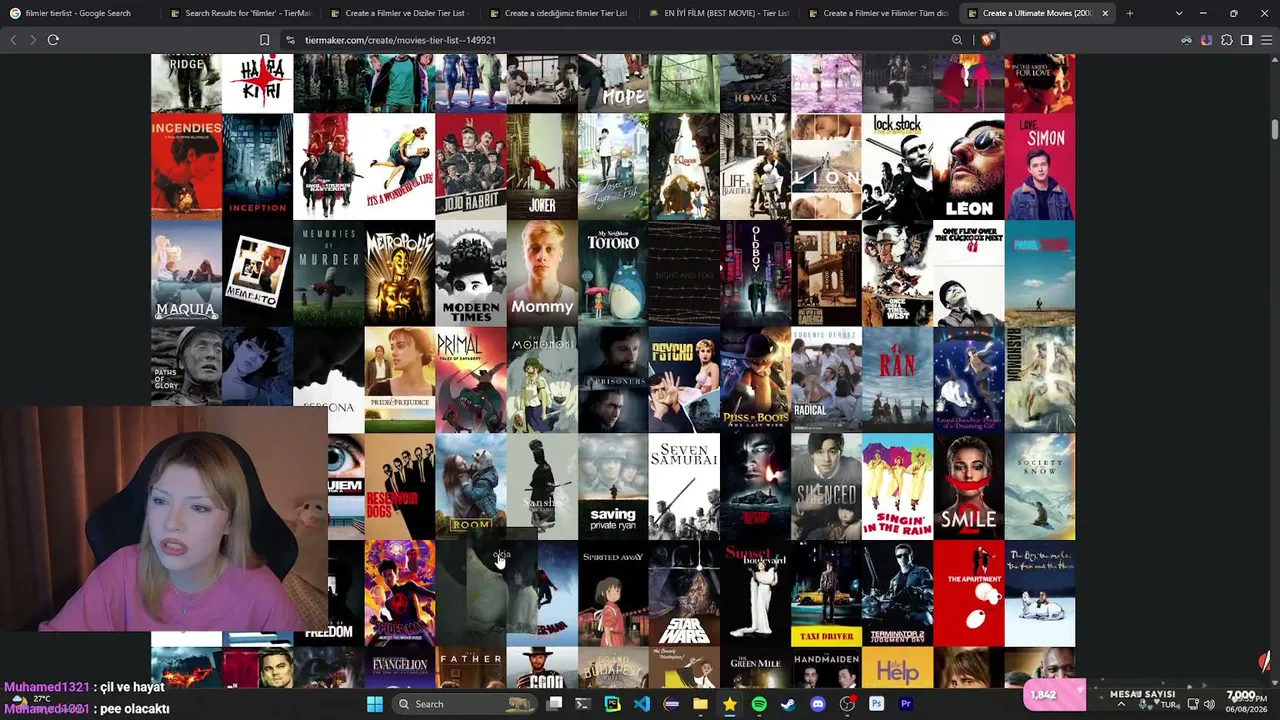
Task: Select the Saving Private Ryan poster
Action: pyautogui.click(x=613, y=487)
